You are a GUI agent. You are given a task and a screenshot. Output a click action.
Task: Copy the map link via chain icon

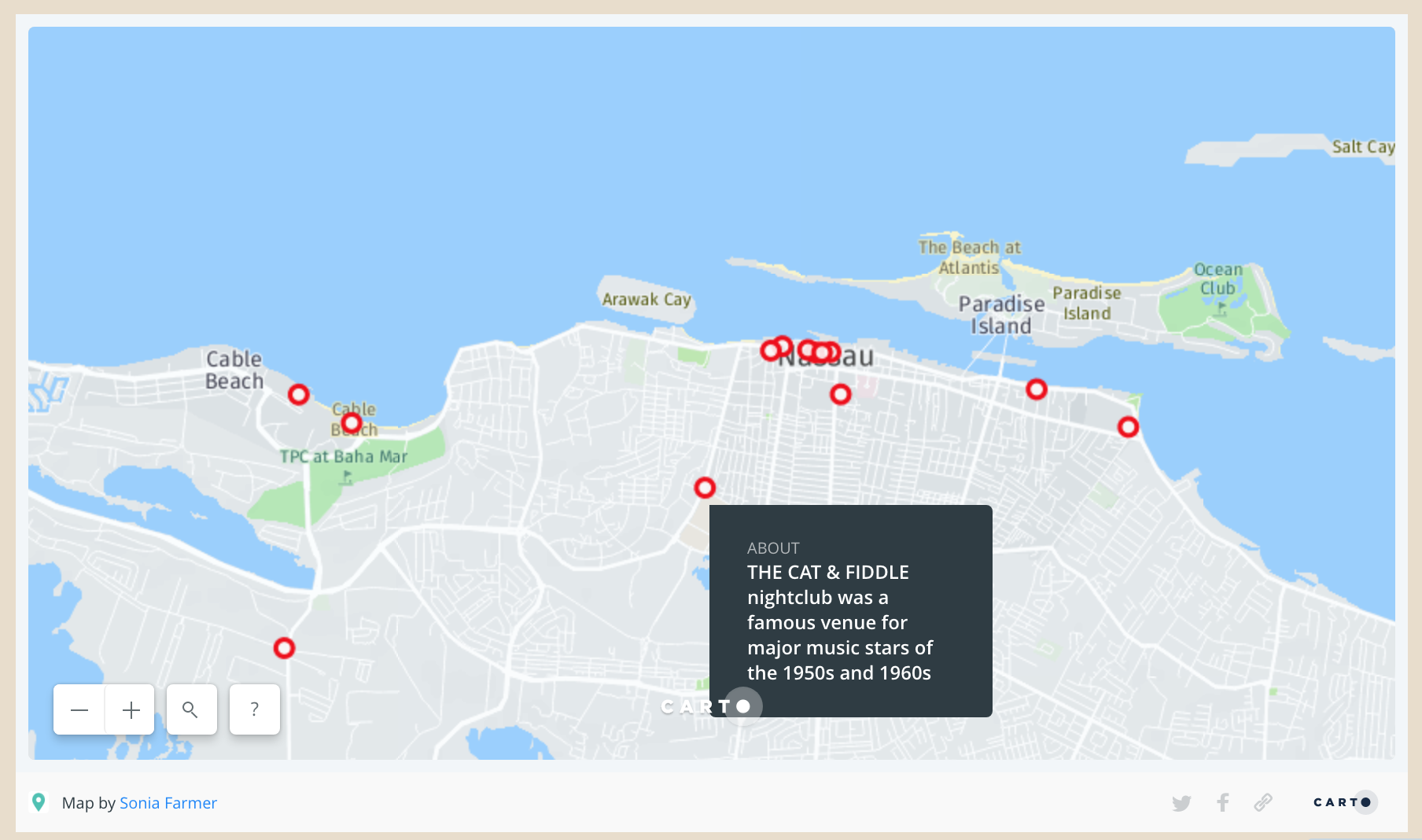pos(1263,803)
